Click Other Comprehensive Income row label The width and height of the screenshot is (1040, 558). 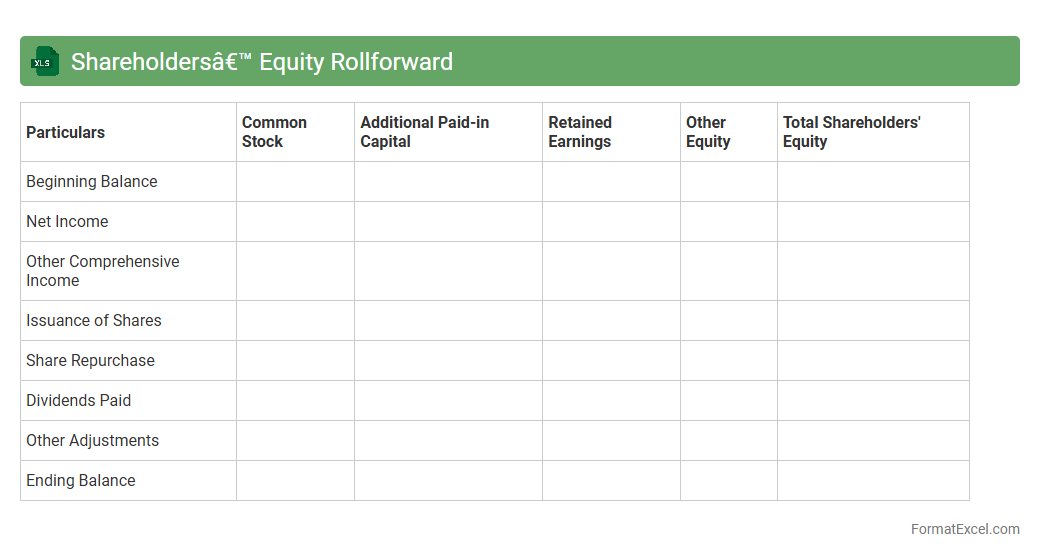tap(102, 271)
